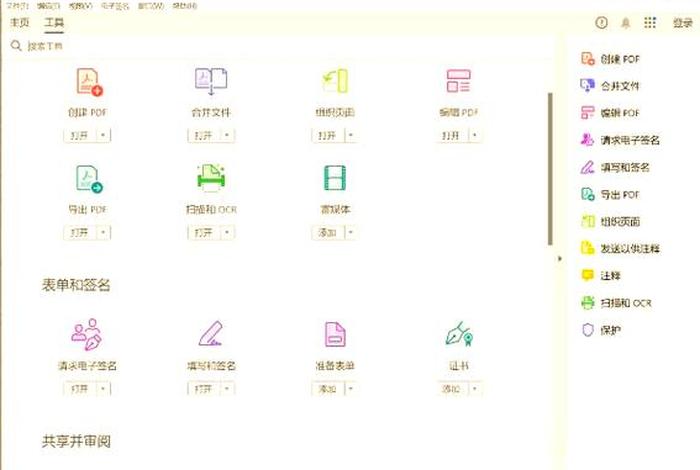This screenshot has height=470, width=700.
Task: Expand dropdown arrow next to 导出 PDF 打开
Action: click(103, 233)
